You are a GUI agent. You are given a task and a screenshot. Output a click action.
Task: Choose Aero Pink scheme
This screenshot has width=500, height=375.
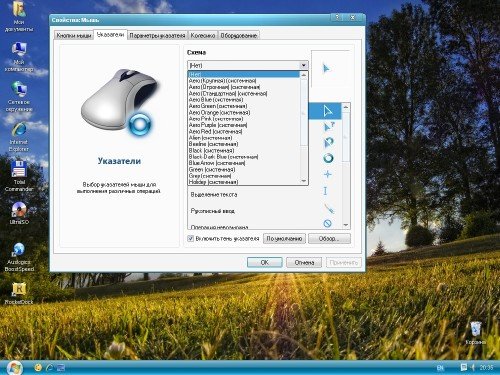(x=244, y=119)
